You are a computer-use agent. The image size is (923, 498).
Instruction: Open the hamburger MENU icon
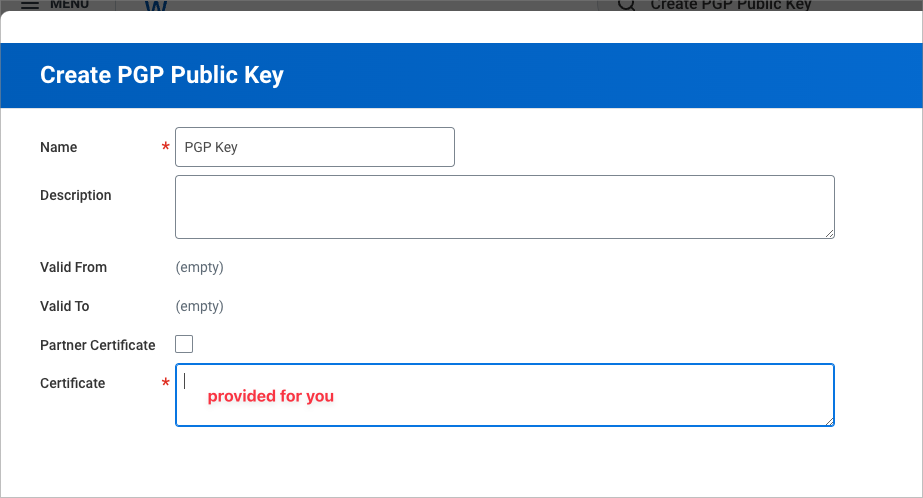(x=30, y=4)
